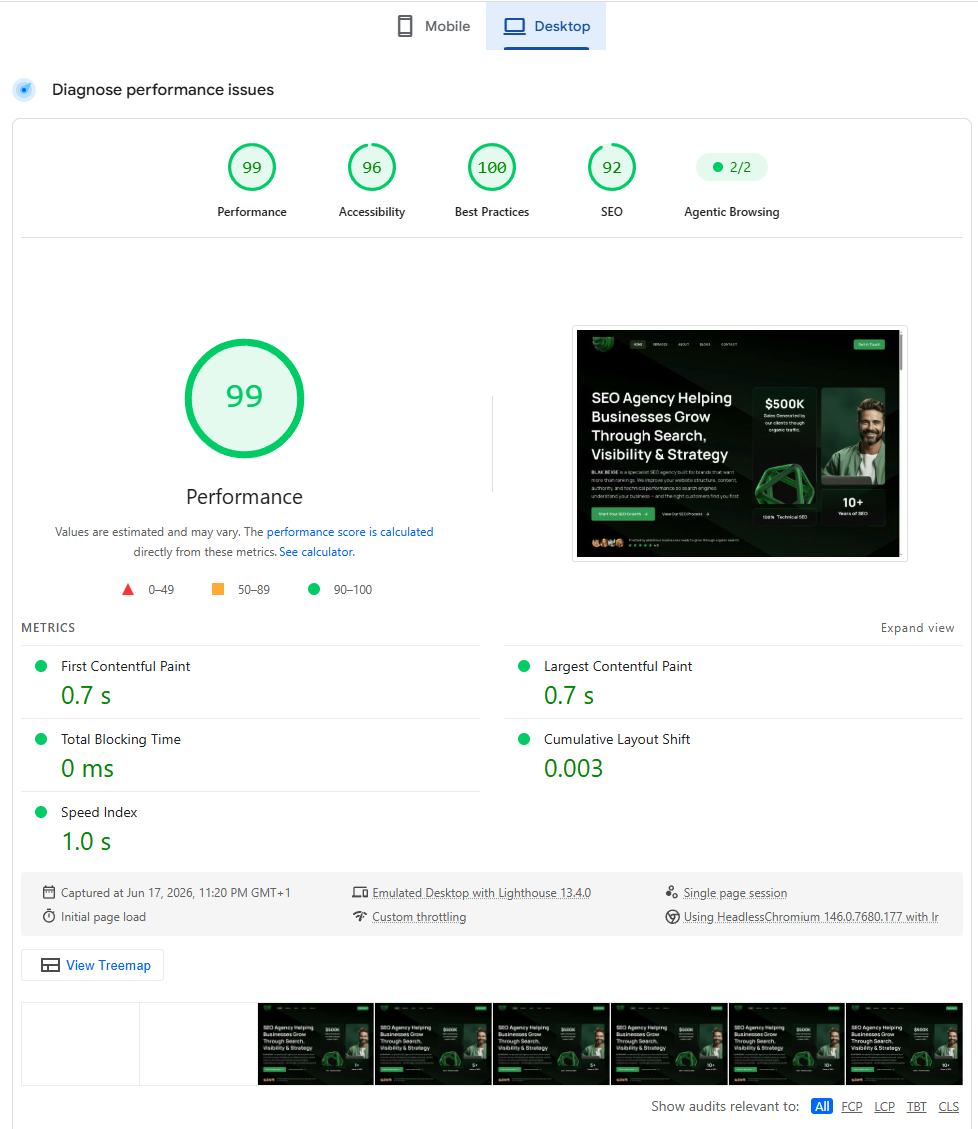Click the network icon beside Custom throttling
This screenshot has width=978, height=1129.
click(x=360, y=917)
